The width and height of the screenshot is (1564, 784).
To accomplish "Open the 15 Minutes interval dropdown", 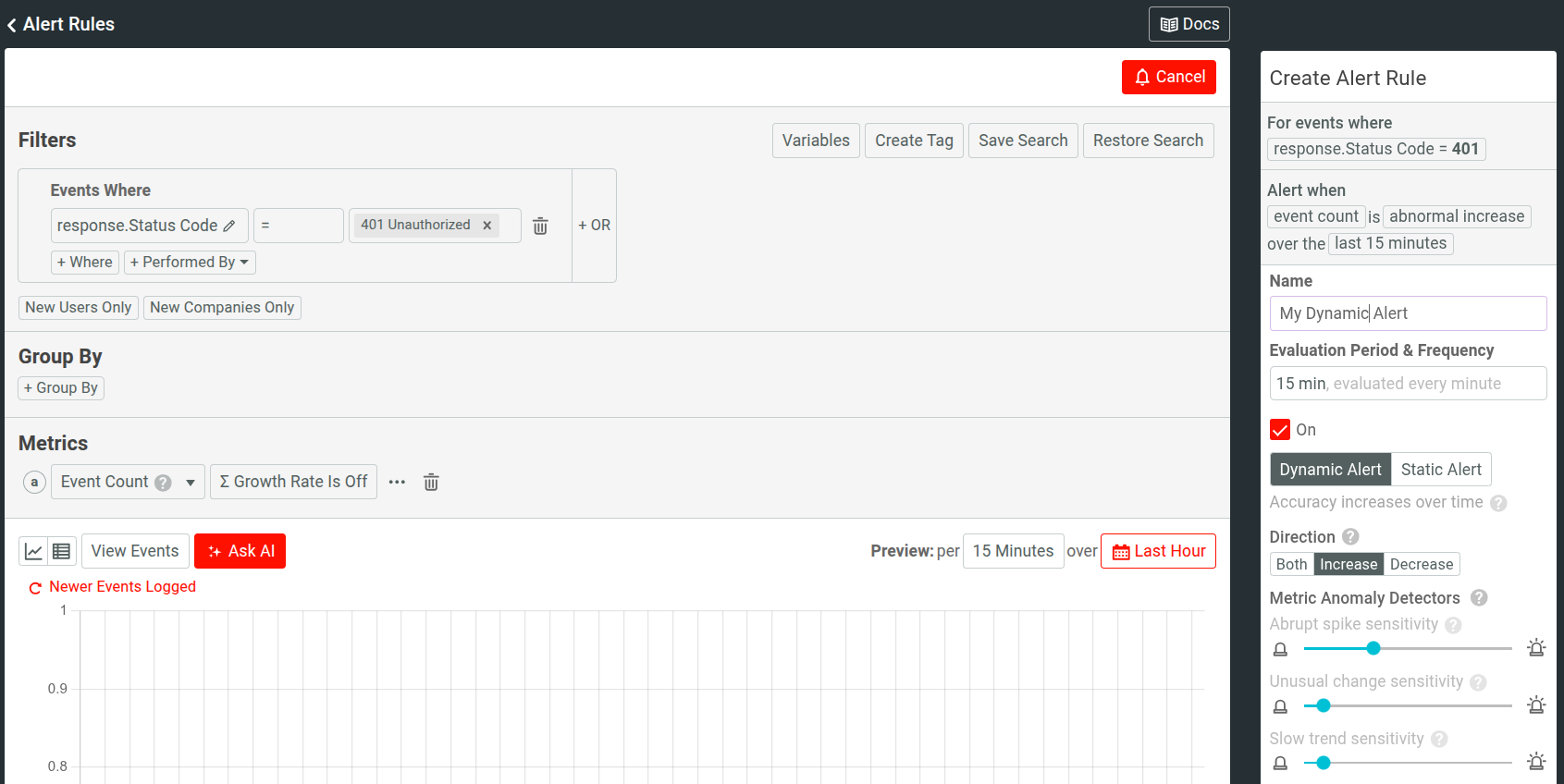I will (1013, 551).
